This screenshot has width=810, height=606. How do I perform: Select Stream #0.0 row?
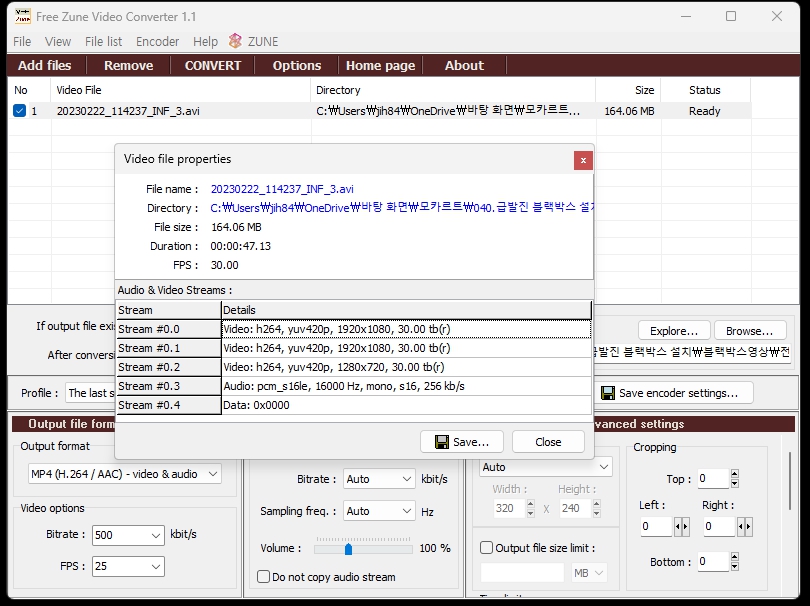(x=353, y=329)
